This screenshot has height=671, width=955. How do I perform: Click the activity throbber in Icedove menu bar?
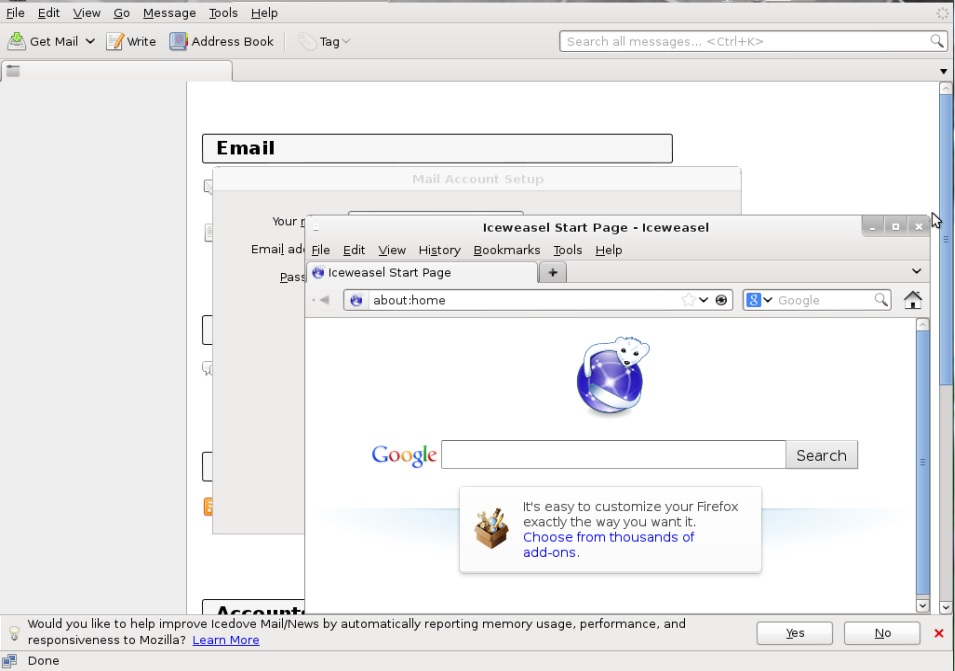tap(942, 13)
